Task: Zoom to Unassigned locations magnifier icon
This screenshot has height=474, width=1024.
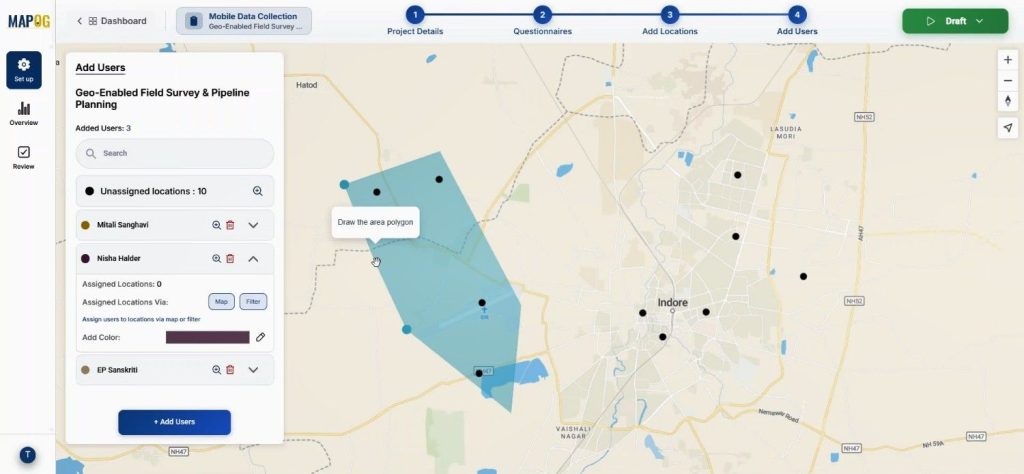Action: click(257, 191)
